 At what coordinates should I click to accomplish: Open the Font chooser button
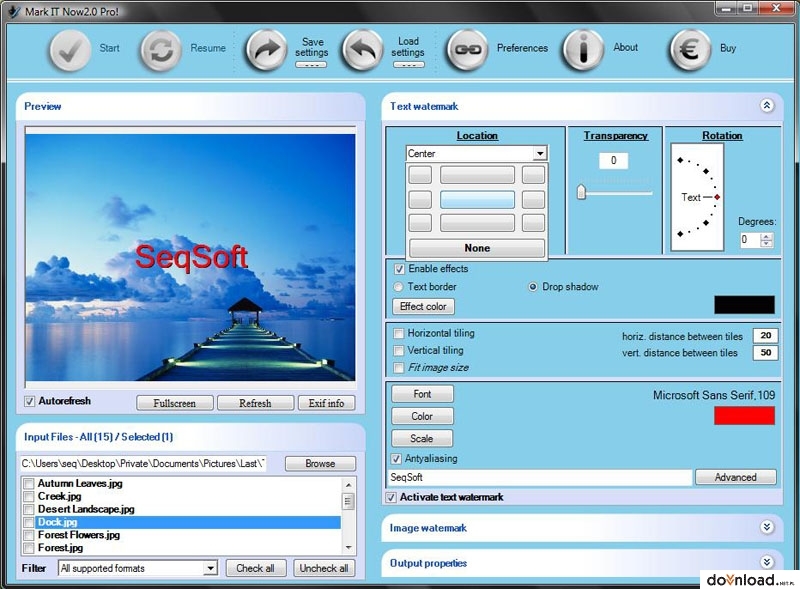click(422, 394)
